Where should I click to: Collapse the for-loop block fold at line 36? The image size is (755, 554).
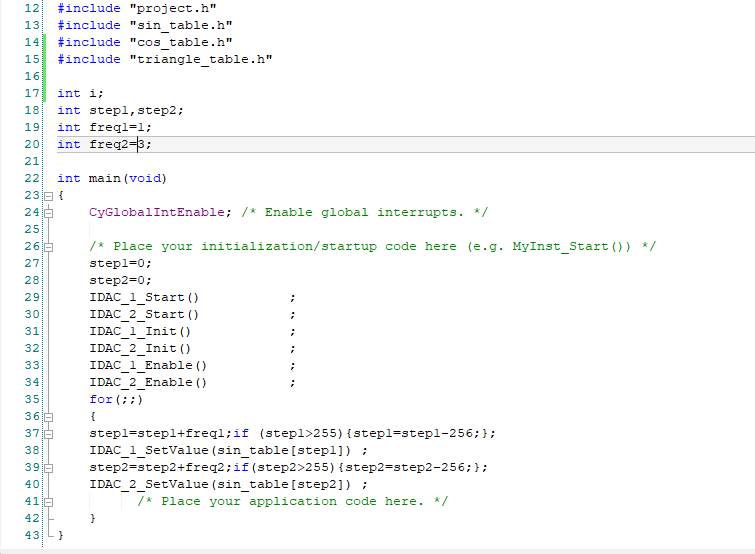pos(48,417)
